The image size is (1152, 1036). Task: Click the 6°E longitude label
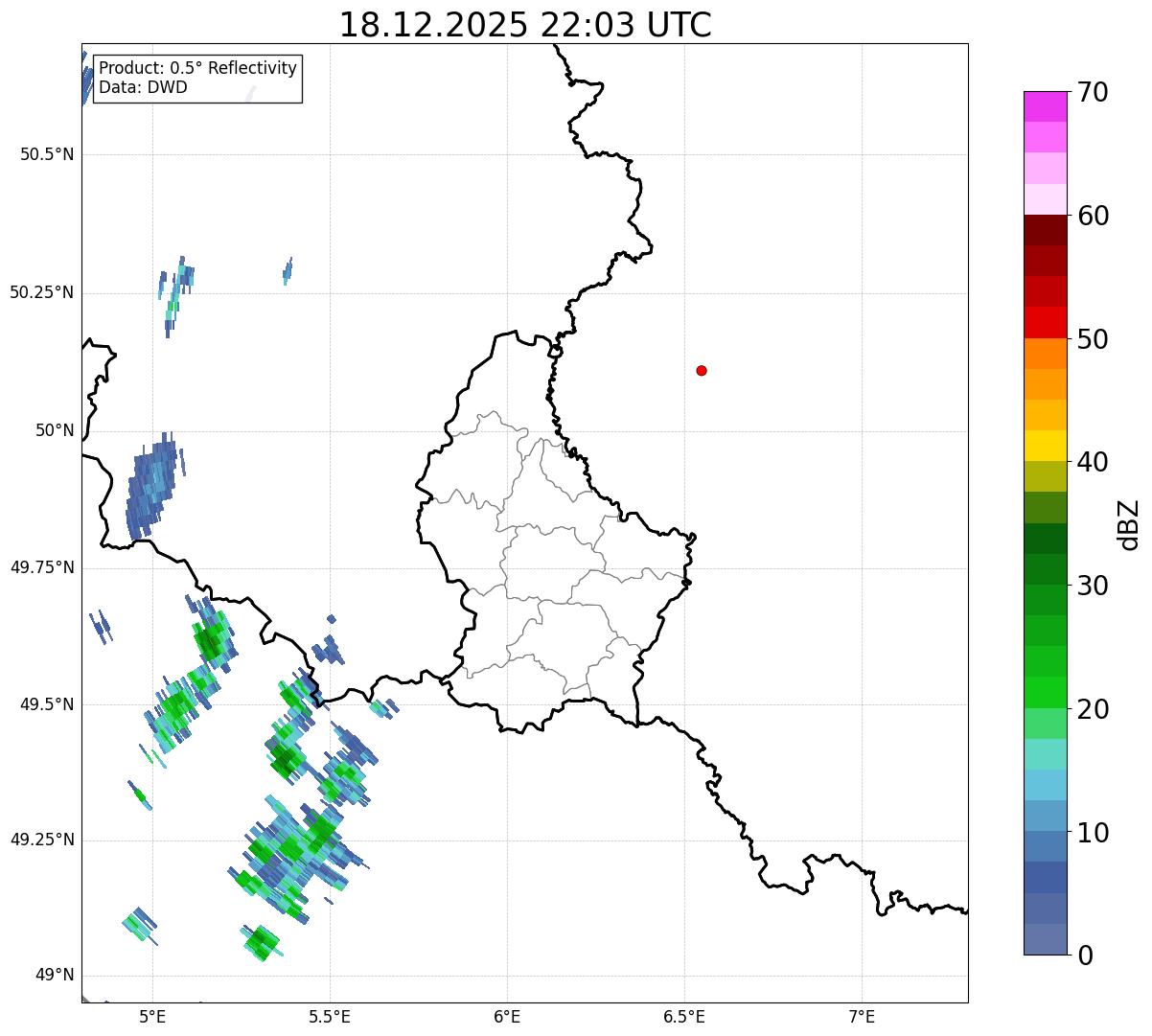click(x=507, y=1016)
